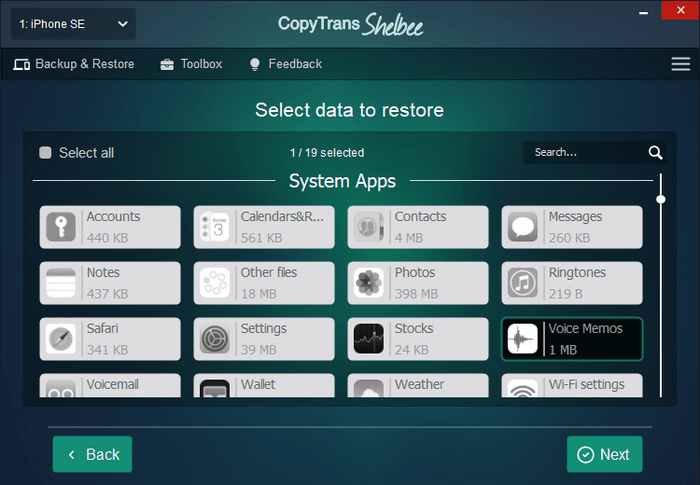Click the search magnifier icon
Screen dimensions: 700x485
[x=655, y=153]
